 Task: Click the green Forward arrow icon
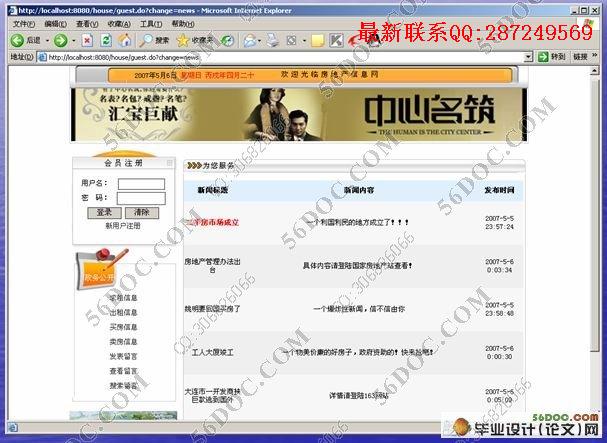click(x=60, y=40)
